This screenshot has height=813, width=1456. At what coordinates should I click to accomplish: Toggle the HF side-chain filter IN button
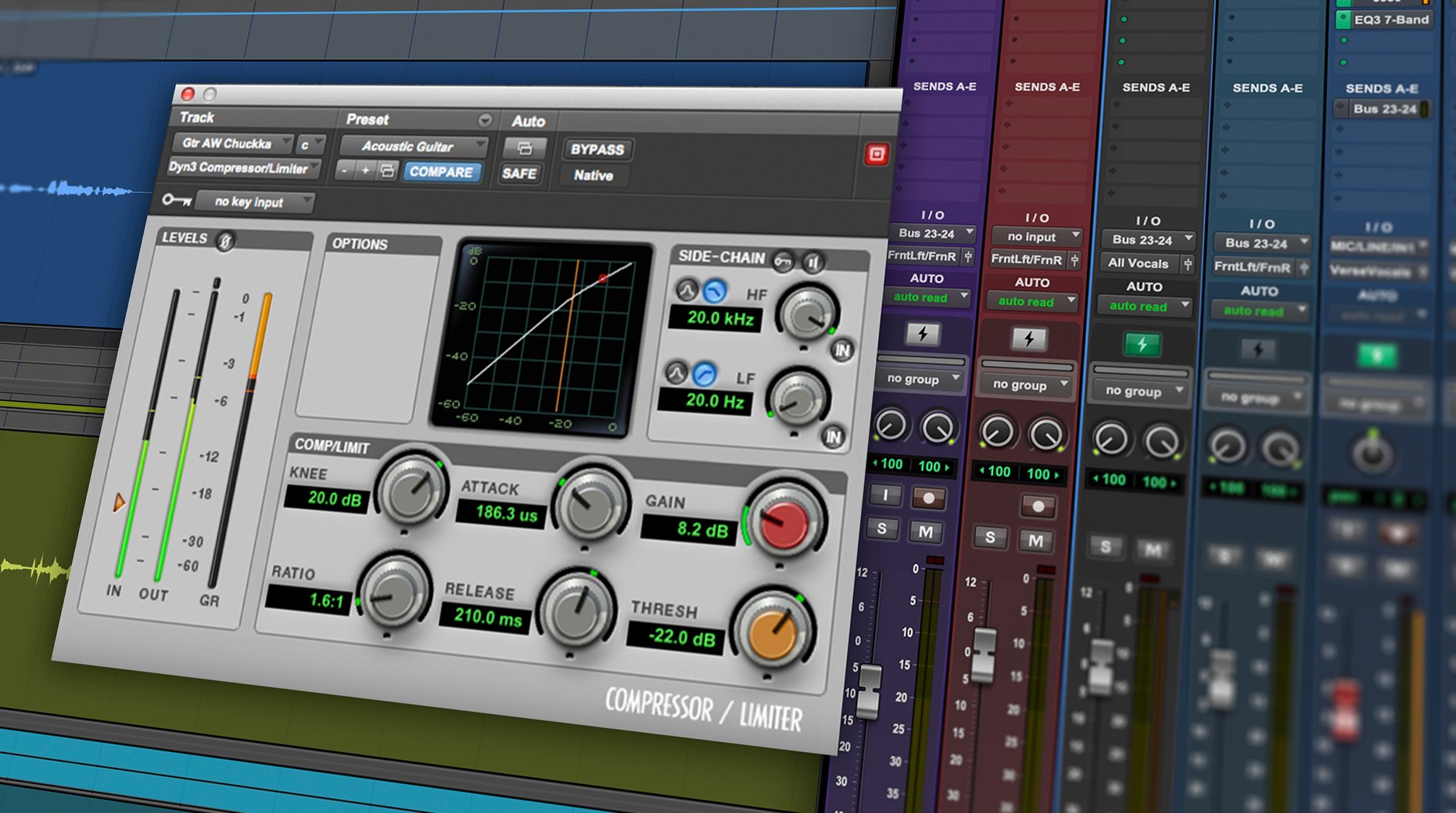tap(841, 350)
